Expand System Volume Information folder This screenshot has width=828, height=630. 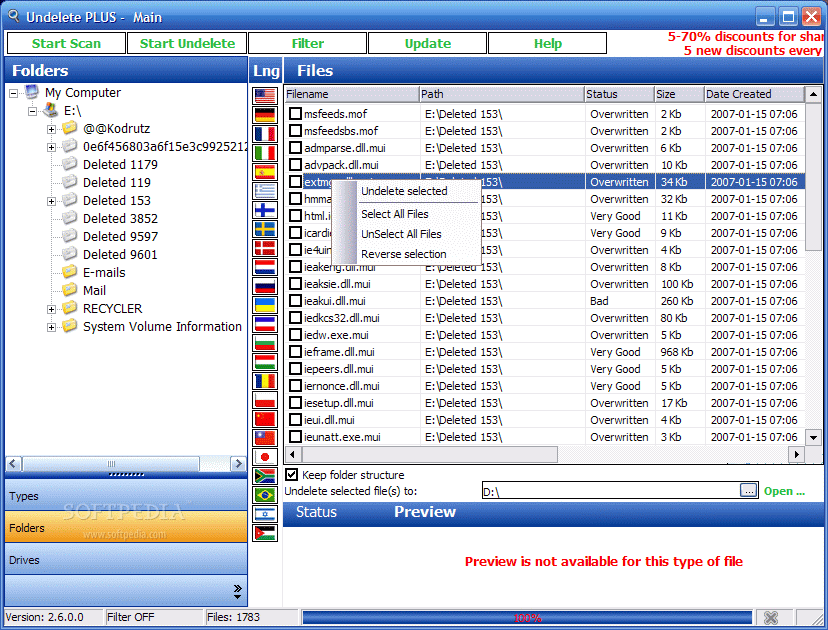pos(51,327)
